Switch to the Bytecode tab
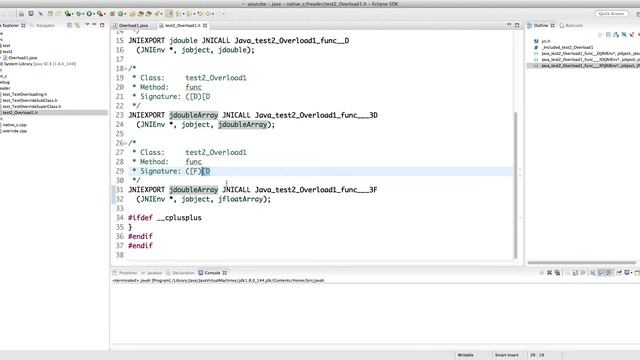This screenshot has width=640, height=360. pos(571,25)
